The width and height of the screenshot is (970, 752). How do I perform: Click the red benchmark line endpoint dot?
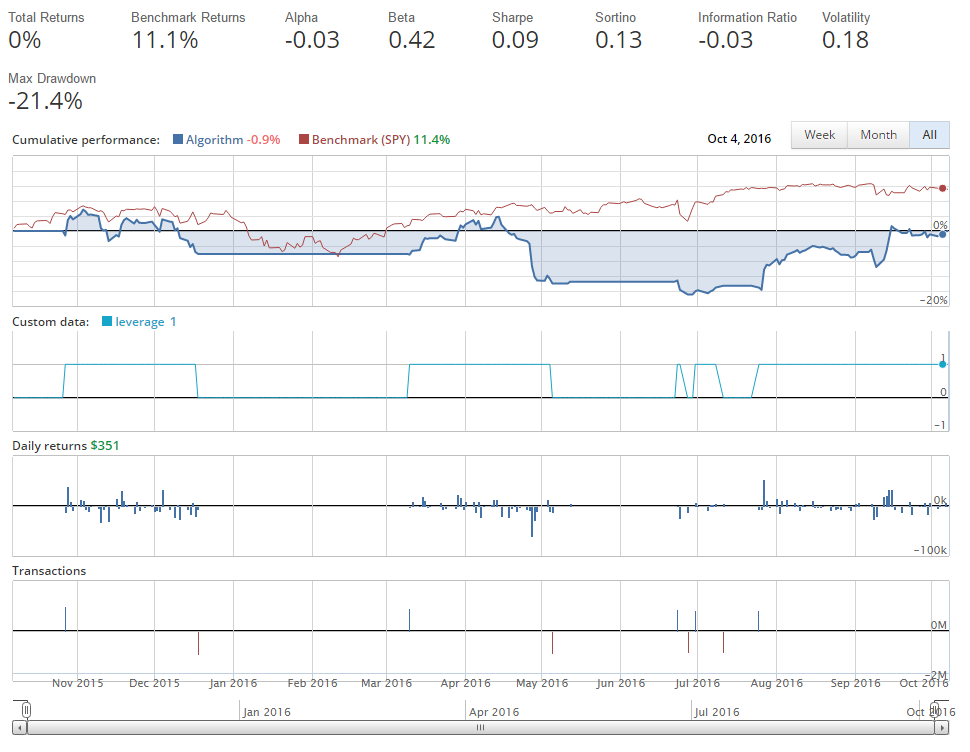click(942, 188)
